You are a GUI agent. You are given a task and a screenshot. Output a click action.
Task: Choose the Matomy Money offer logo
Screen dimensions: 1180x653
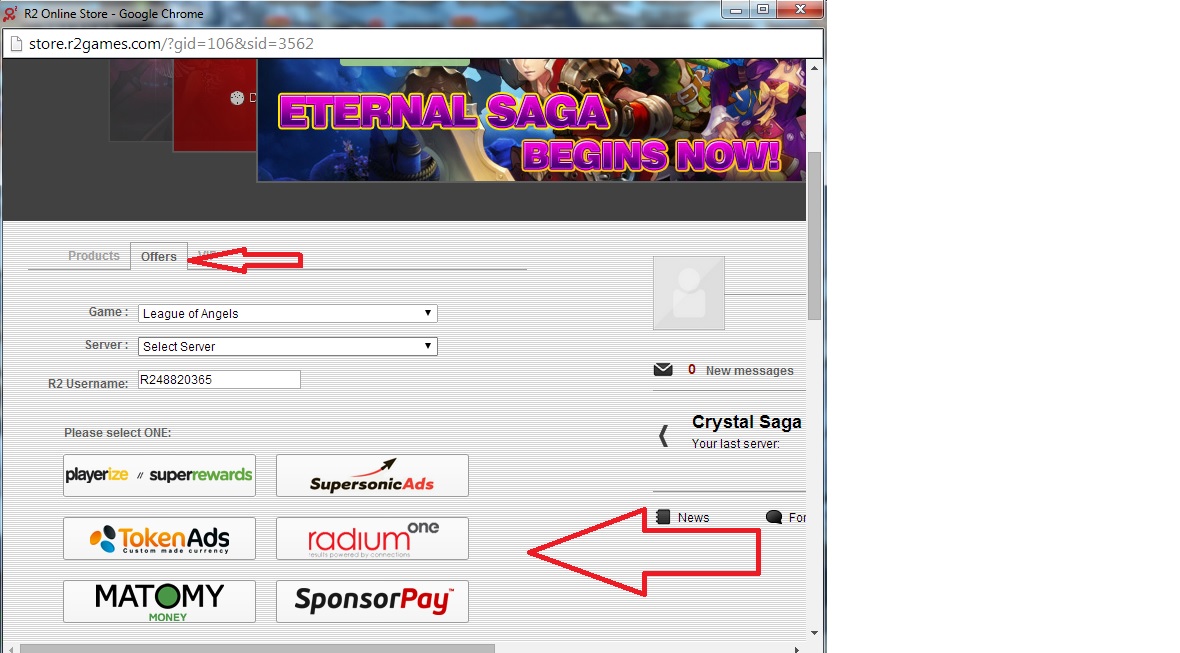point(160,601)
